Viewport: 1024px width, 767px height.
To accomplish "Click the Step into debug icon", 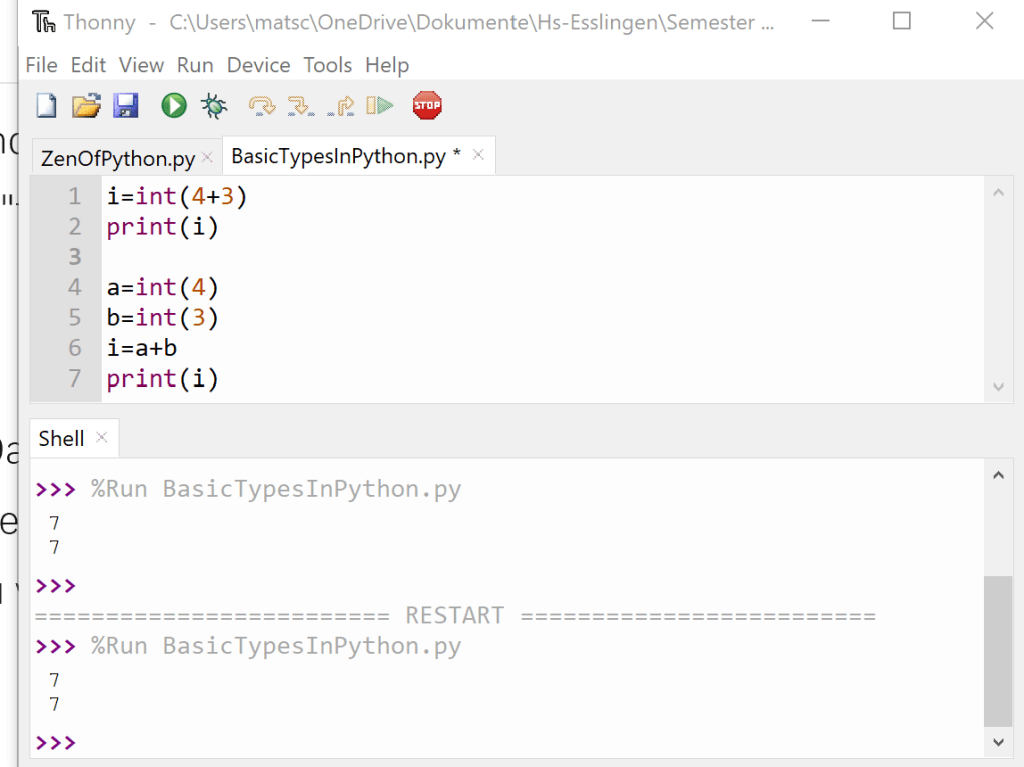I will [x=300, y=105].
